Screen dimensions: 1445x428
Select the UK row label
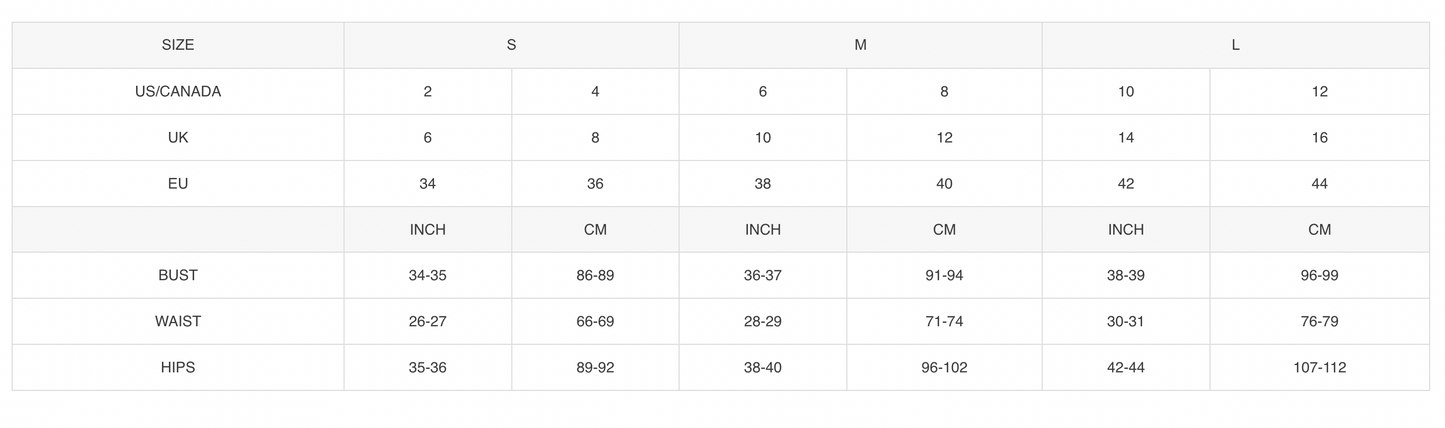point(178,137)
